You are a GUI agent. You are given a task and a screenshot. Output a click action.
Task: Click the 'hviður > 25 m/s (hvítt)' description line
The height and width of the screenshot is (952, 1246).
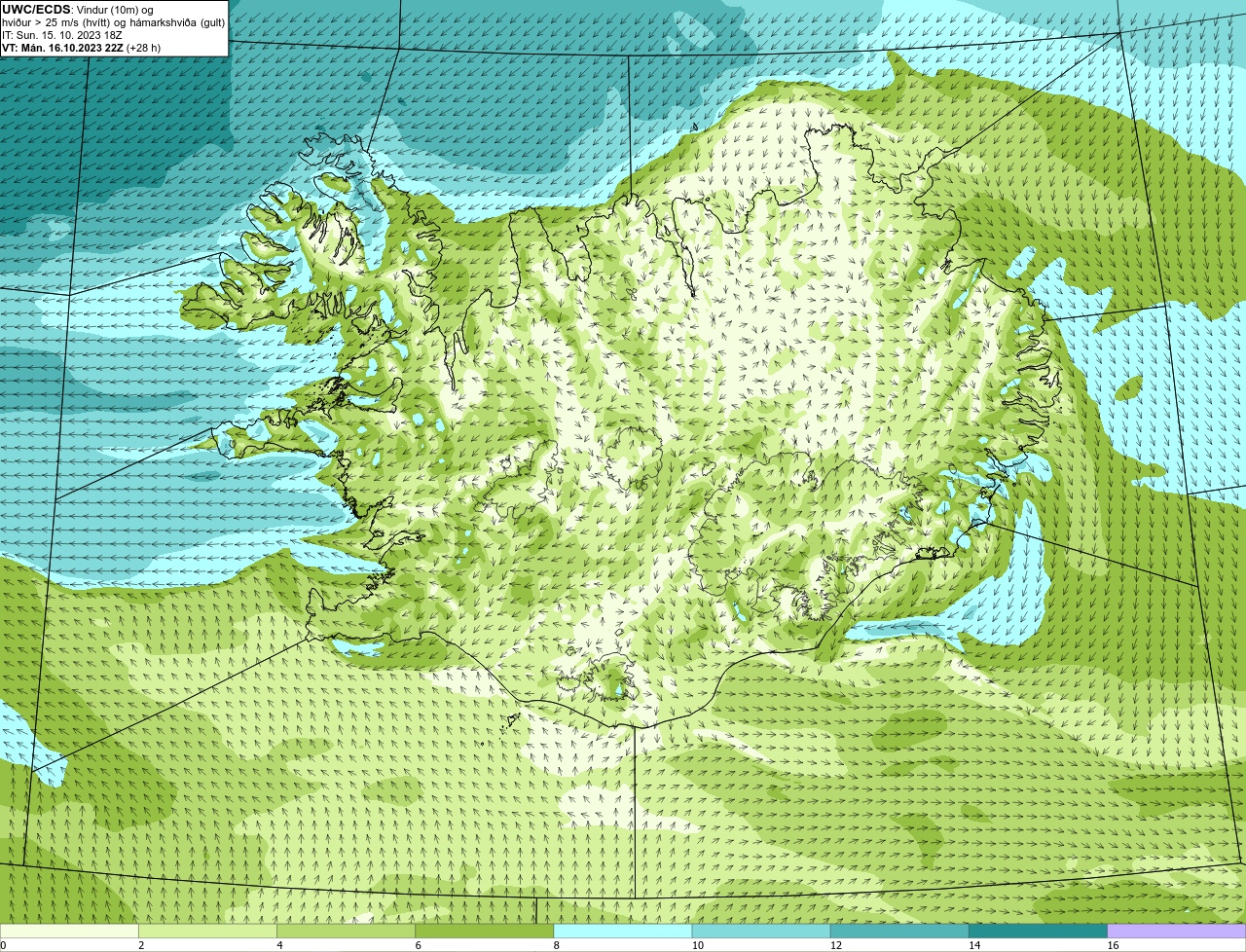click(113, 22)
